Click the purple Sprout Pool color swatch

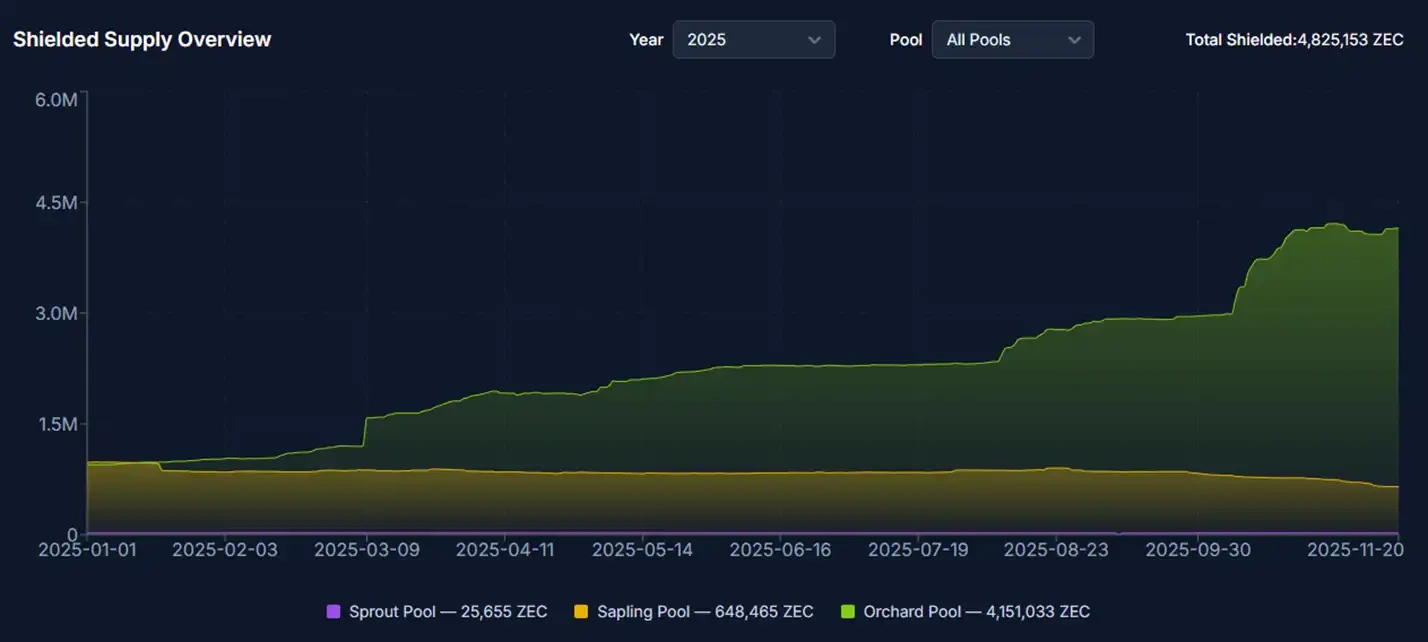[x=331, y=611]
